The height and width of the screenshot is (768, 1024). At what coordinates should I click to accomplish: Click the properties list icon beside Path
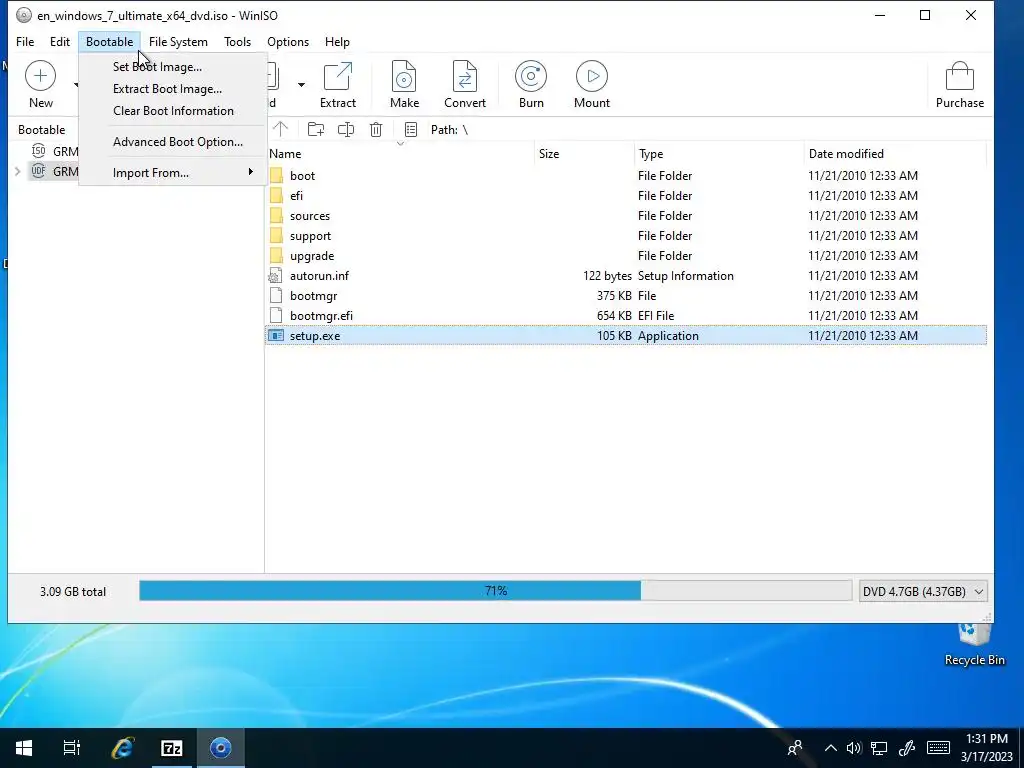(411, 129)
